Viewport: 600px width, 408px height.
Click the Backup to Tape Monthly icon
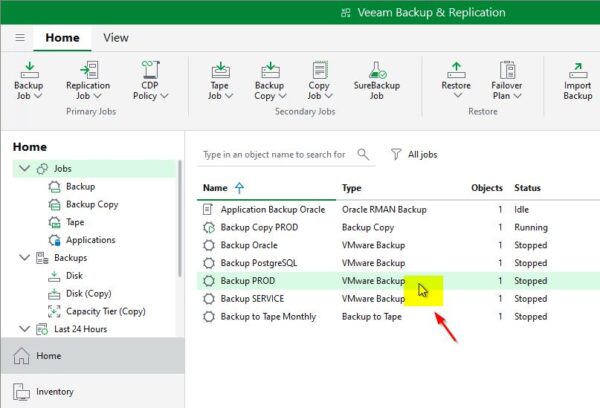(209, 317)
